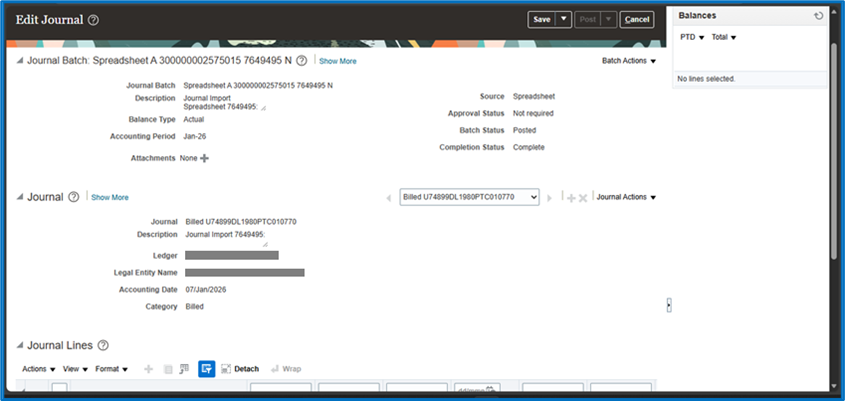Open the Journal Actions menu
The image size is (845, 401).
pos(626,197)
